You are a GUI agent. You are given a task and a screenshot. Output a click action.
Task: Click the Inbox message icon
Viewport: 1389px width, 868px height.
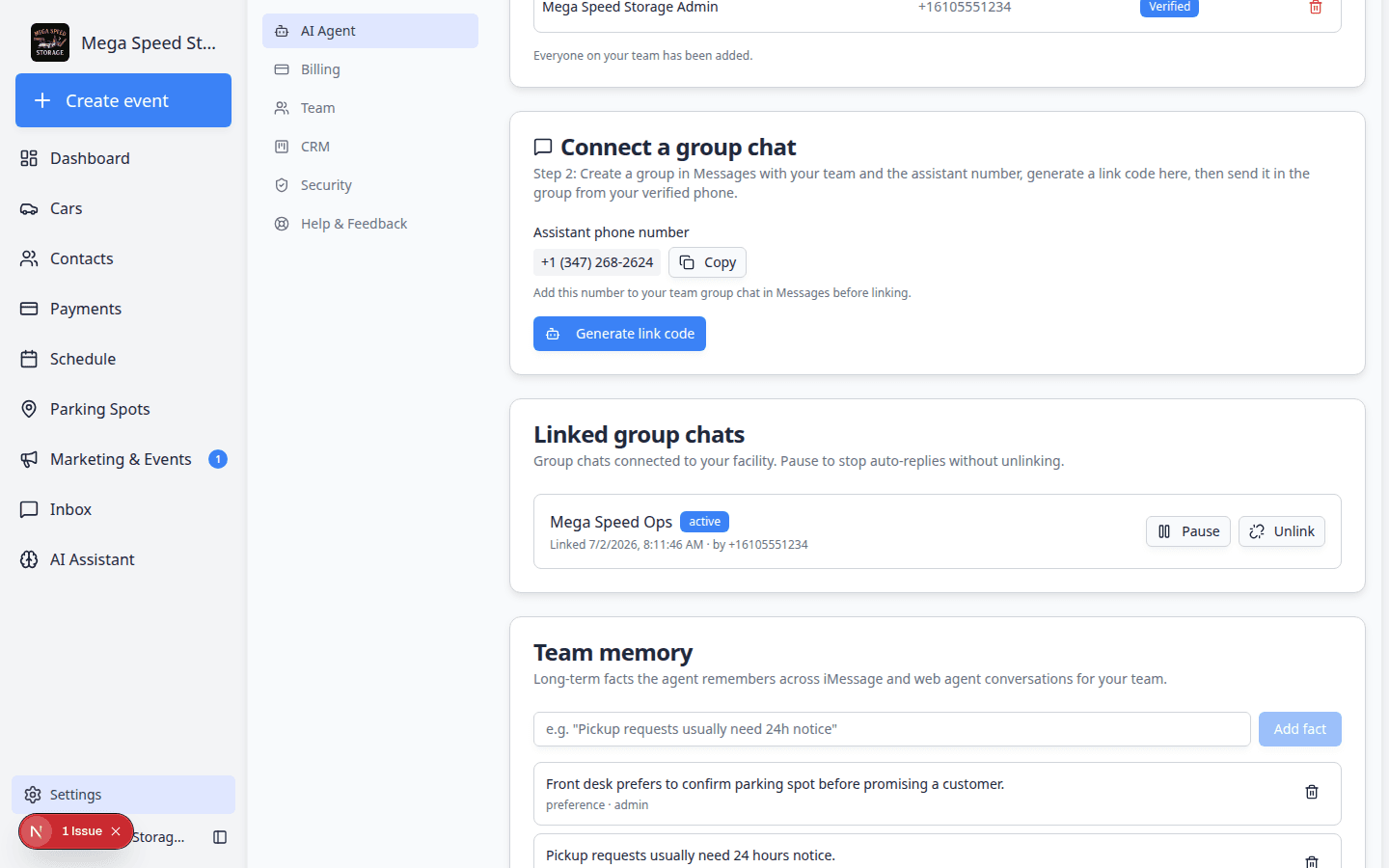pos(29,509)
